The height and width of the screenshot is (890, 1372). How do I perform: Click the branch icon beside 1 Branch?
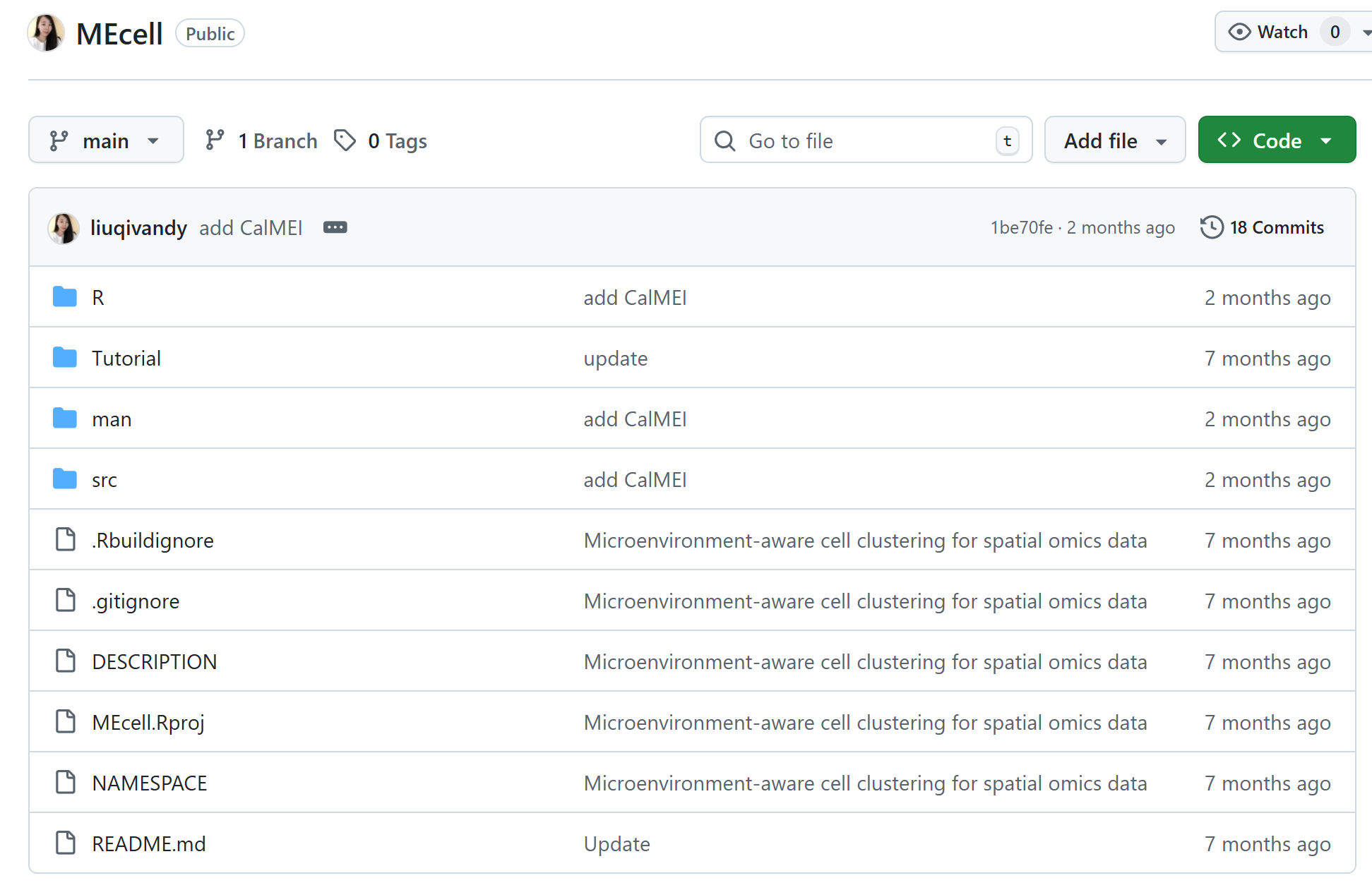click(x=215, y=140)
